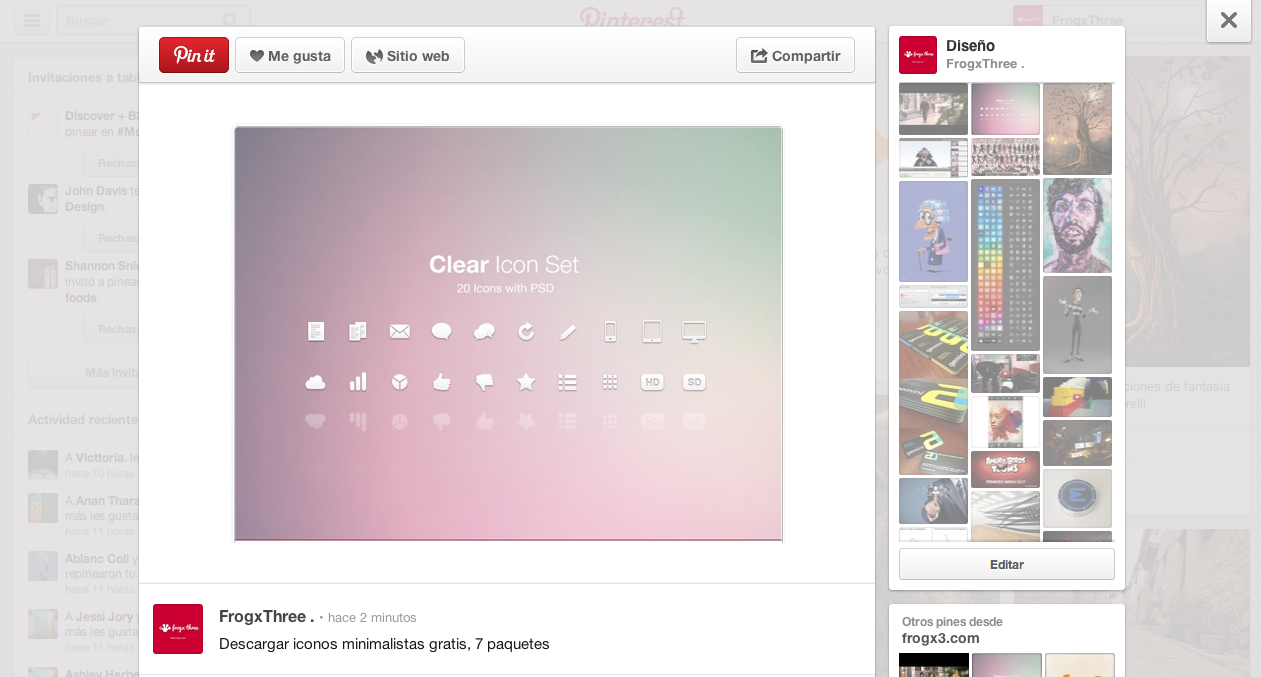Open the hamburger menu icon

32,20
